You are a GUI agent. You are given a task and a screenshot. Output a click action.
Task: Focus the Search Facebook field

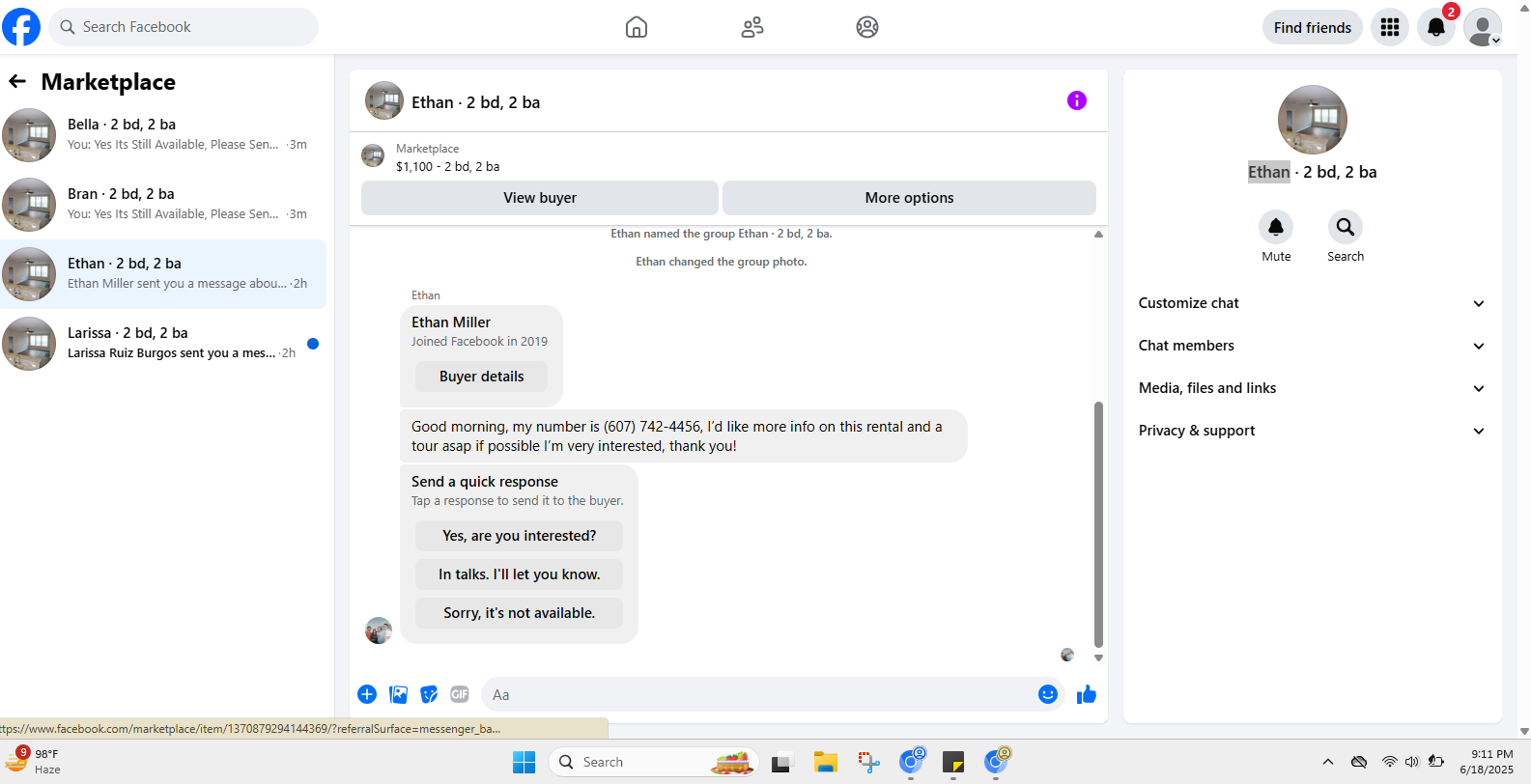[x=184, y=27]
